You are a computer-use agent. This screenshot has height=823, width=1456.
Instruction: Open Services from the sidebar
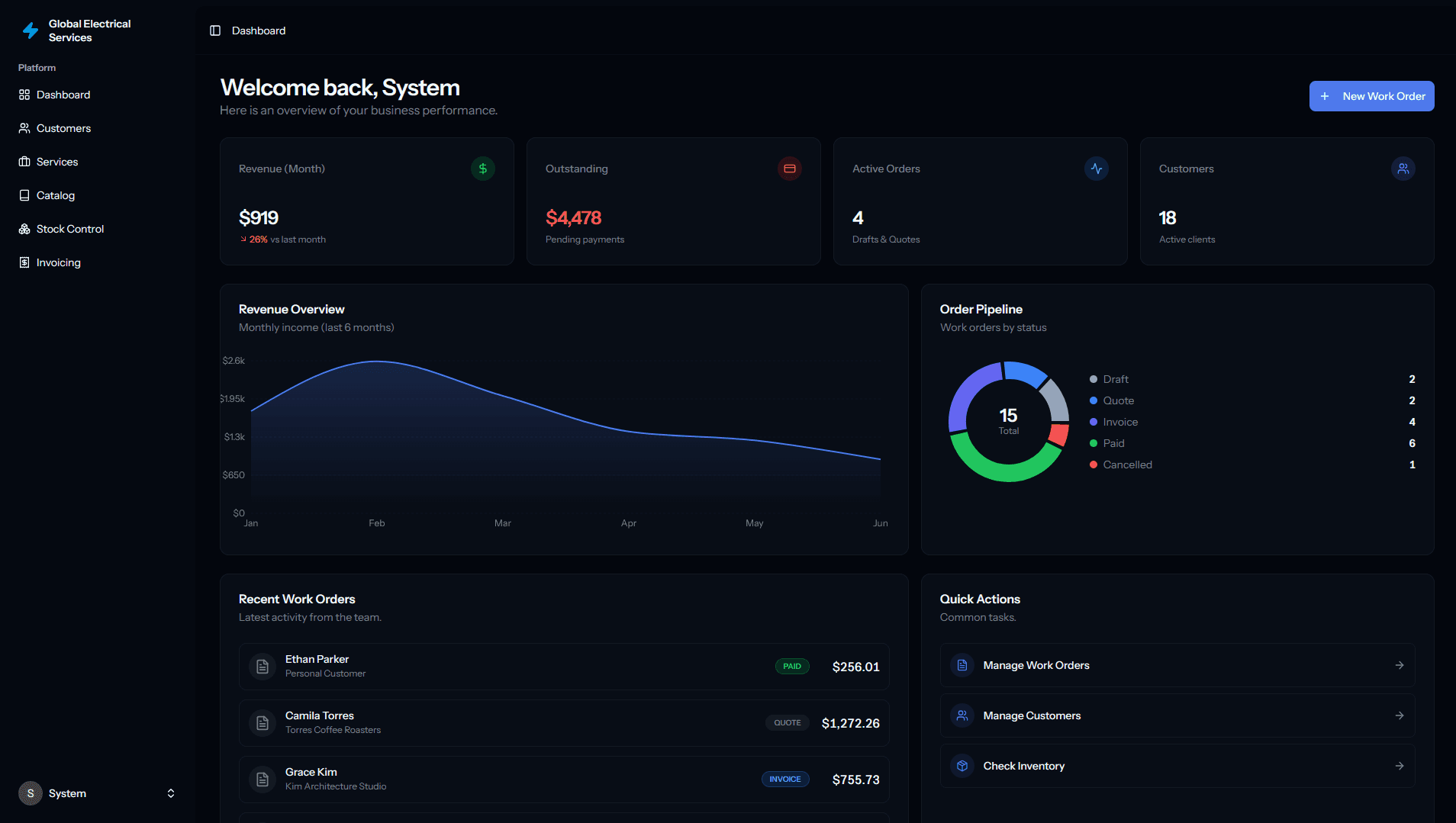[98, 162]
